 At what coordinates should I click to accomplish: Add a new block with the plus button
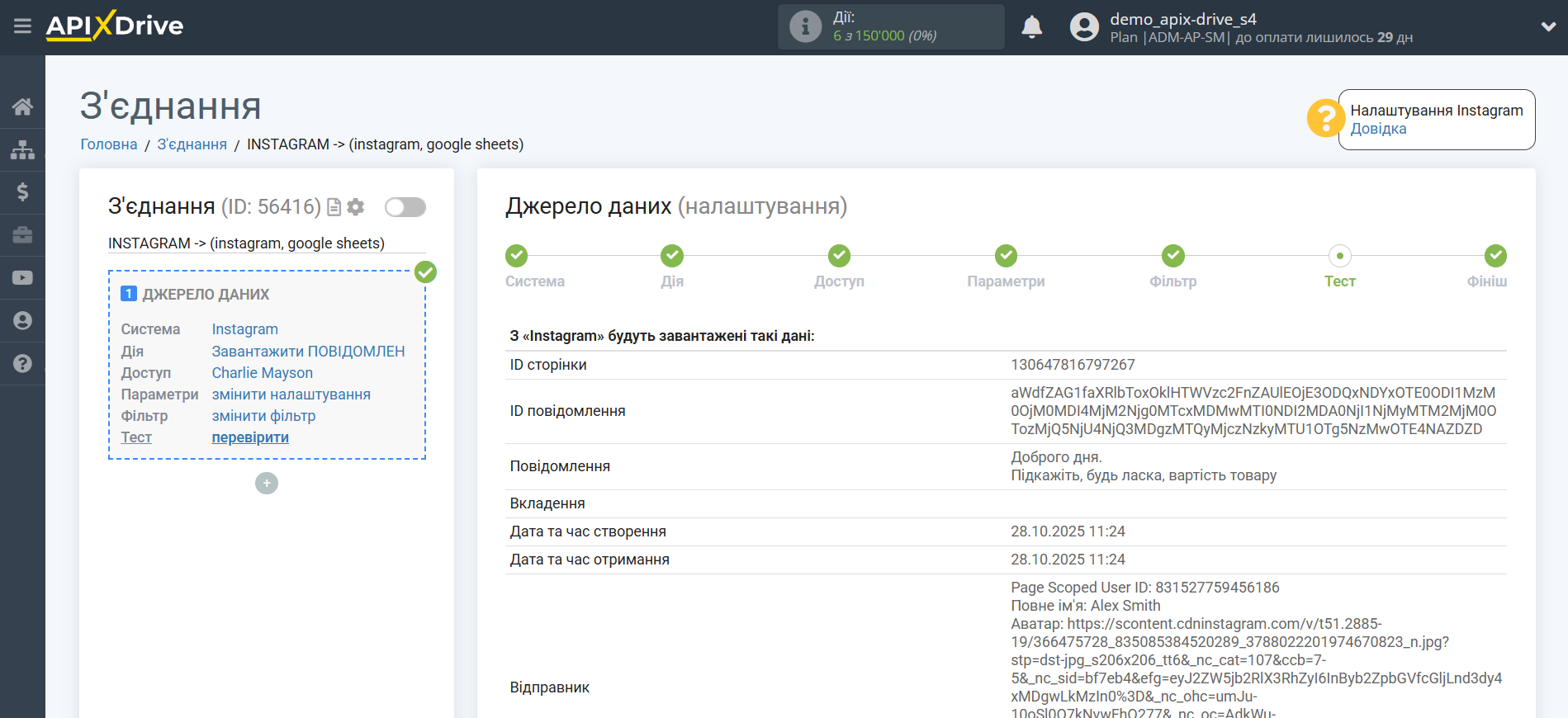click(266, 484)
